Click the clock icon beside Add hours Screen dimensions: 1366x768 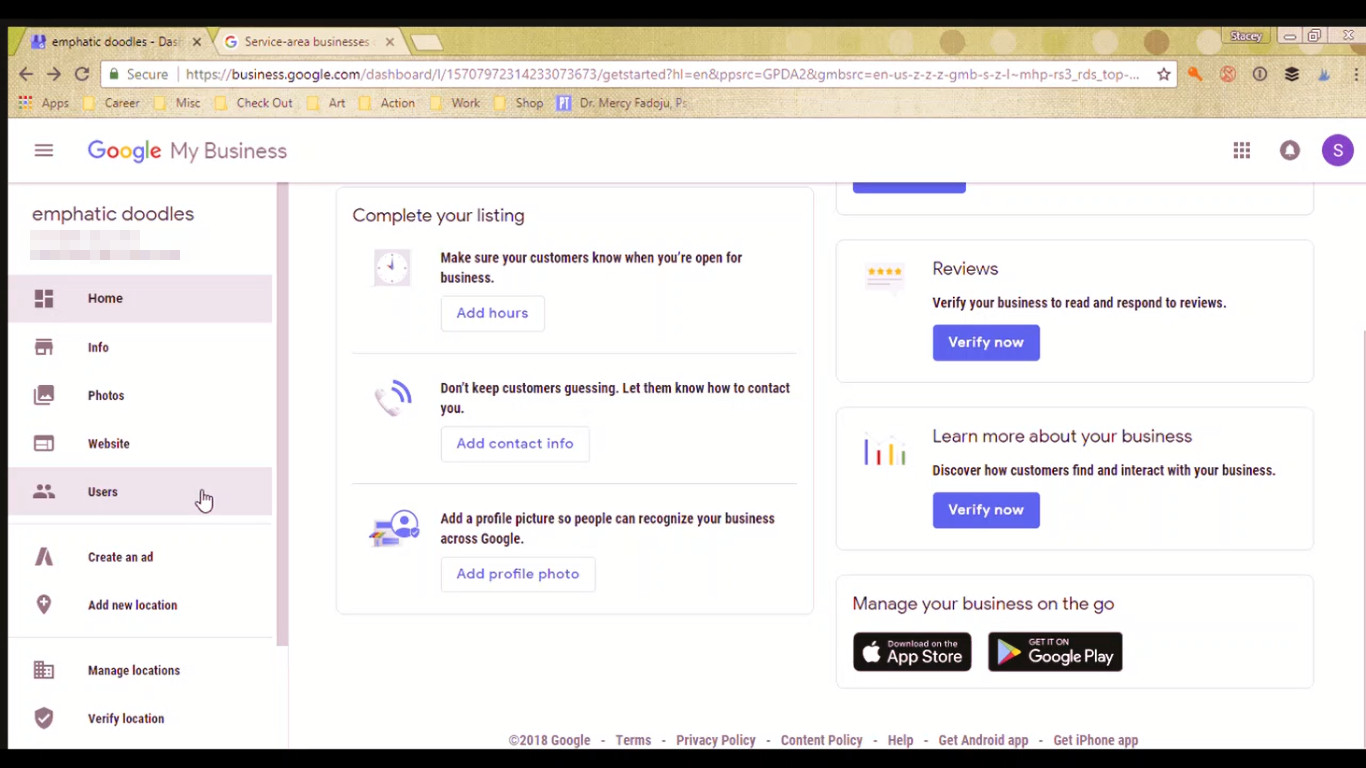pyautogui.click(x=392, y=268)
